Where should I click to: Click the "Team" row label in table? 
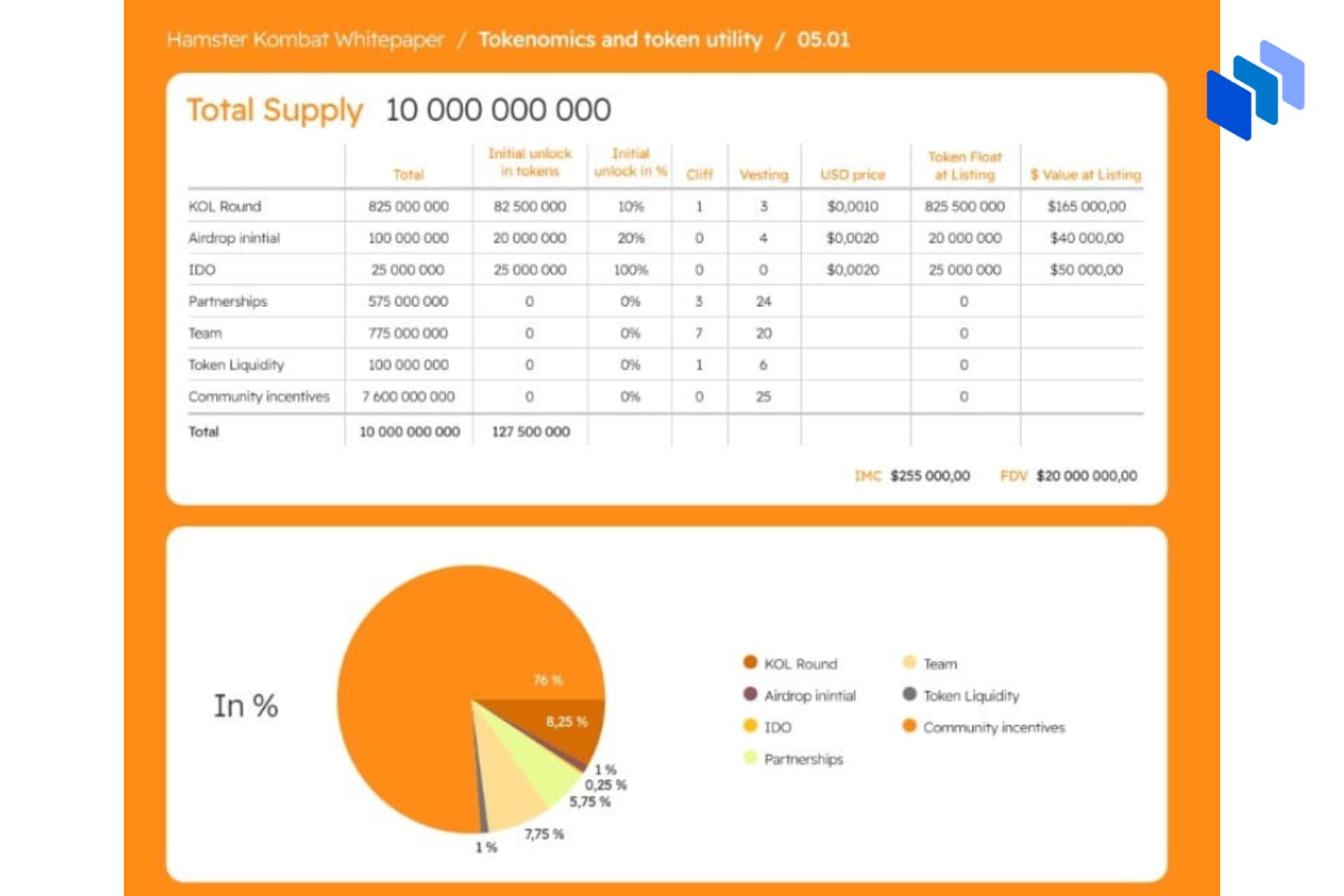[x=205, y=333]
